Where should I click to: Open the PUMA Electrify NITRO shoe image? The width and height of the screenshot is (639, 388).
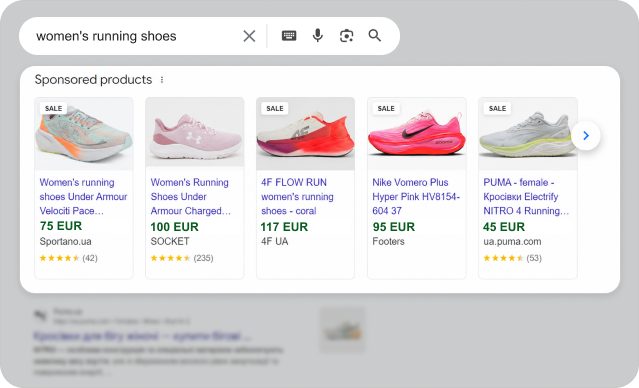click(528, 134)
